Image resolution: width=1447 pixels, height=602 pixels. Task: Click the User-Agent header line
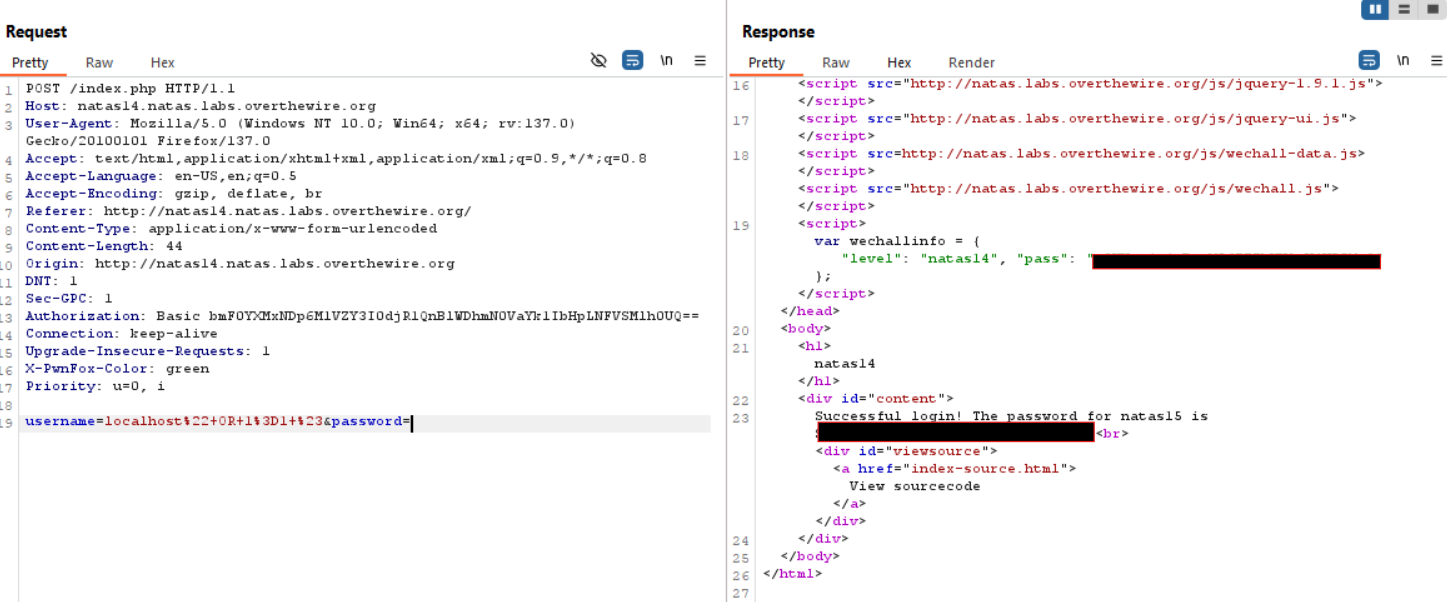coord(300,123)
